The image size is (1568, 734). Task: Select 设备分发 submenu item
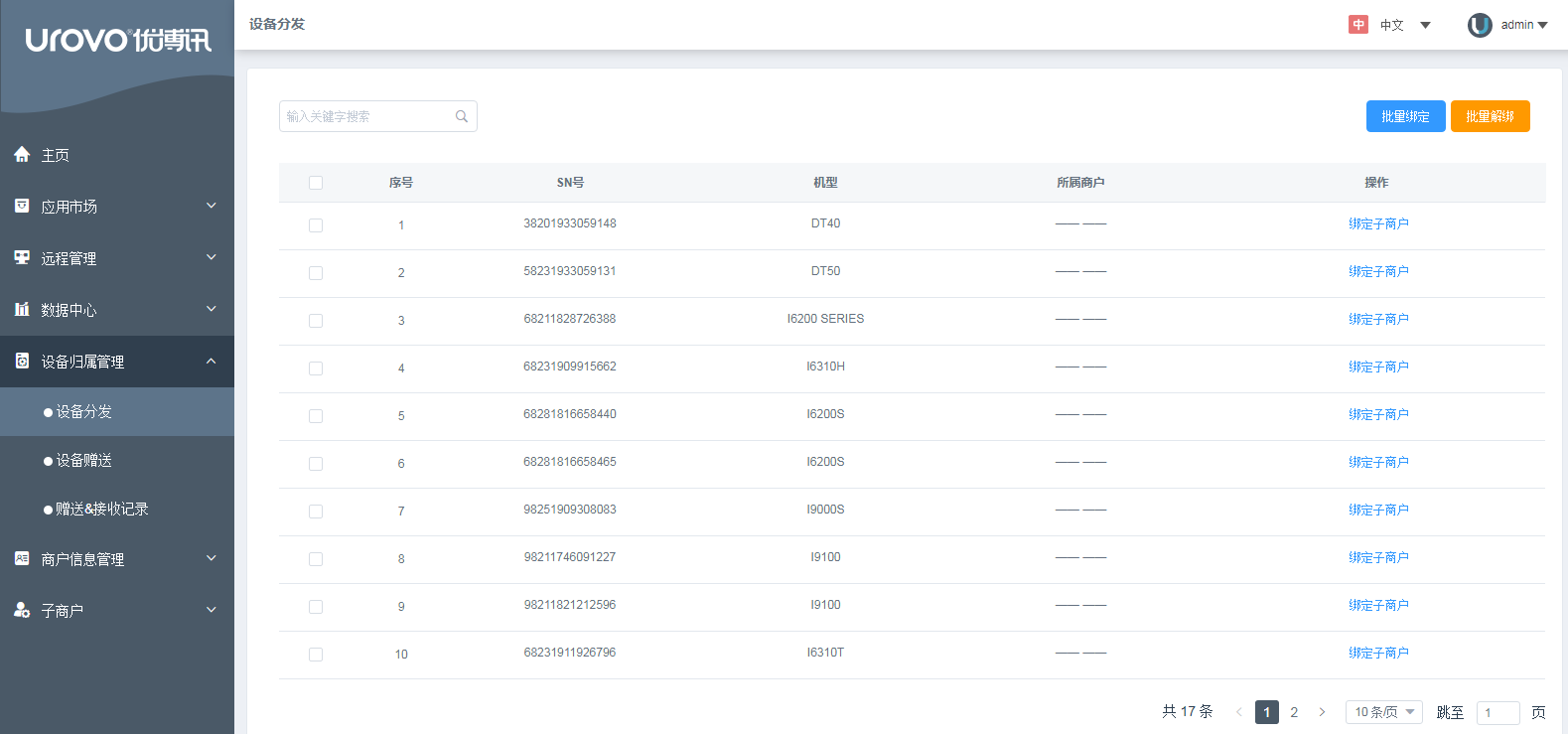point(117,411)
